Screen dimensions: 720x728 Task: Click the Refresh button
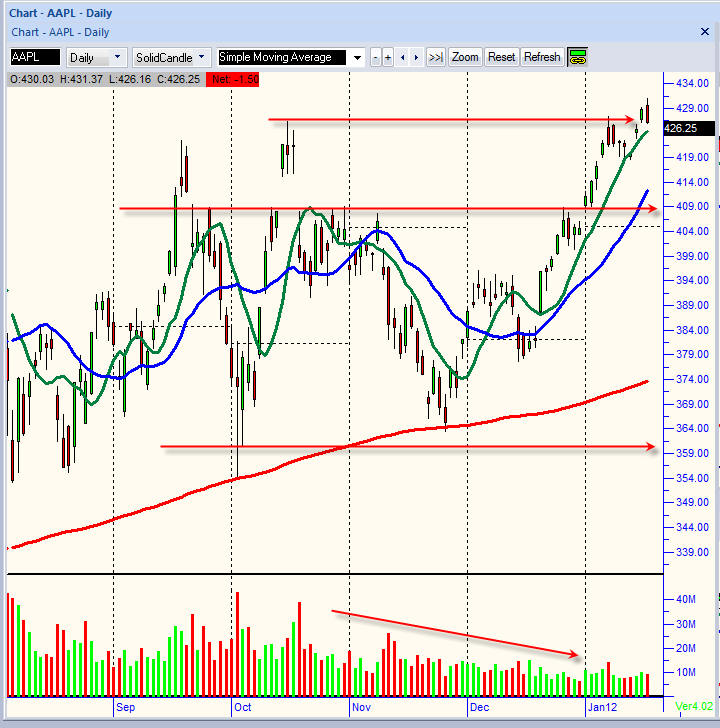coord(542,57)
